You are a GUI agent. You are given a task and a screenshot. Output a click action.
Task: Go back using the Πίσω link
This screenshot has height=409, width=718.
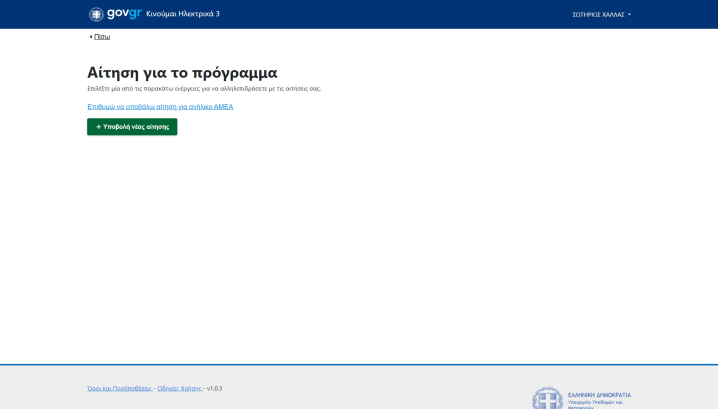tap(102, 37)
